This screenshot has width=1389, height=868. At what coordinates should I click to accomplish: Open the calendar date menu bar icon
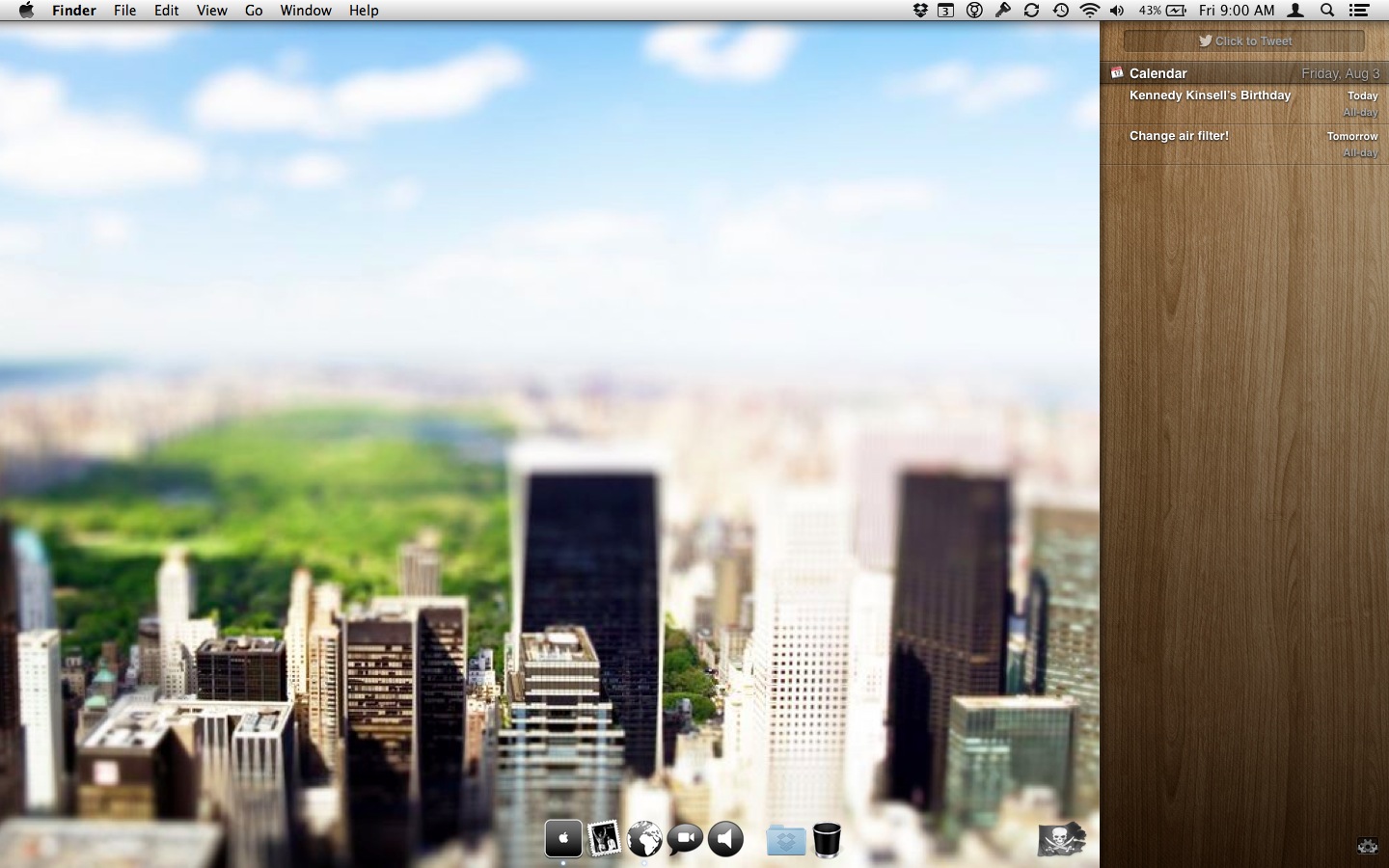[946, 11]
